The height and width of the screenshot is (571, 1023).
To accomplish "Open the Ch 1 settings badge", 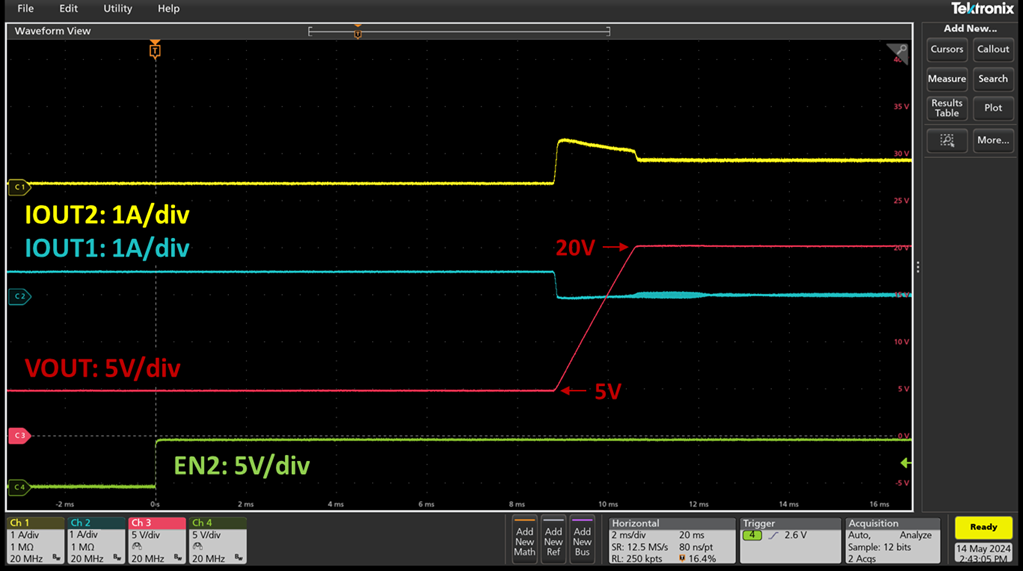I will pyautogui.click(x=34, y=539).
